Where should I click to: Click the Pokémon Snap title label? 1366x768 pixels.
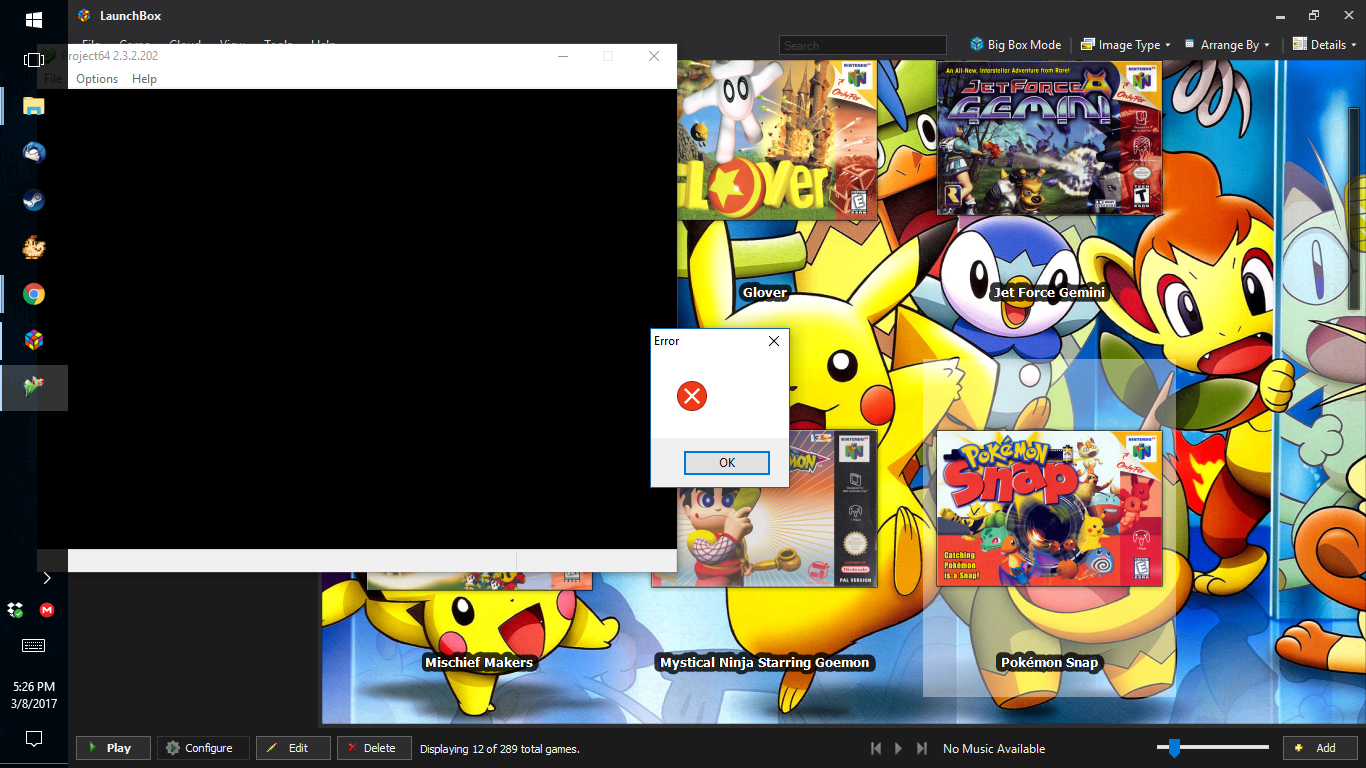[x=1050, y=663]
